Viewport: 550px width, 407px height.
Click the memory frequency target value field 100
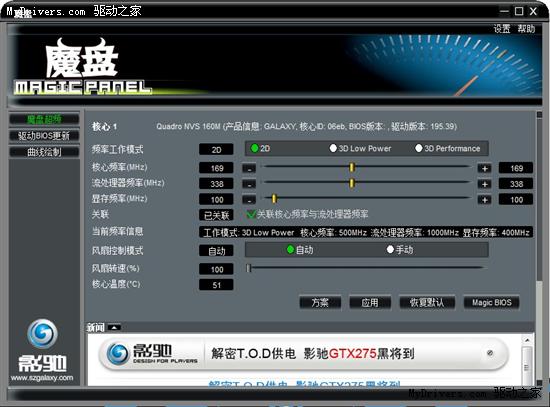coord(516,200)
